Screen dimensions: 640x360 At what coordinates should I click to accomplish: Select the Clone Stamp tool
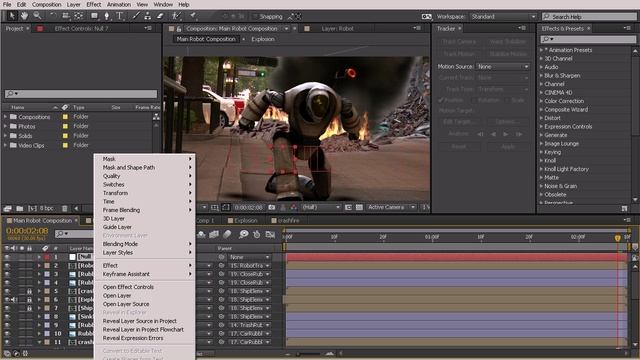148,16
